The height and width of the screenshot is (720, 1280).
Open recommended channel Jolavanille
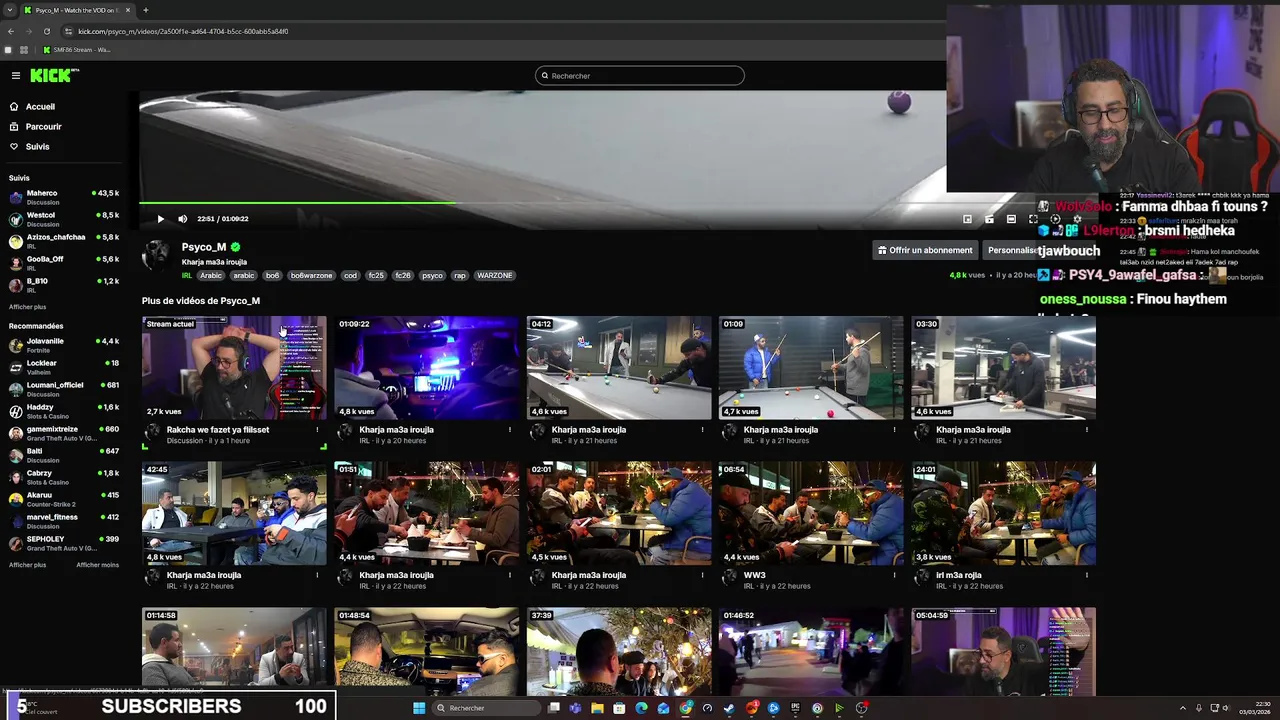click(64, 345)
